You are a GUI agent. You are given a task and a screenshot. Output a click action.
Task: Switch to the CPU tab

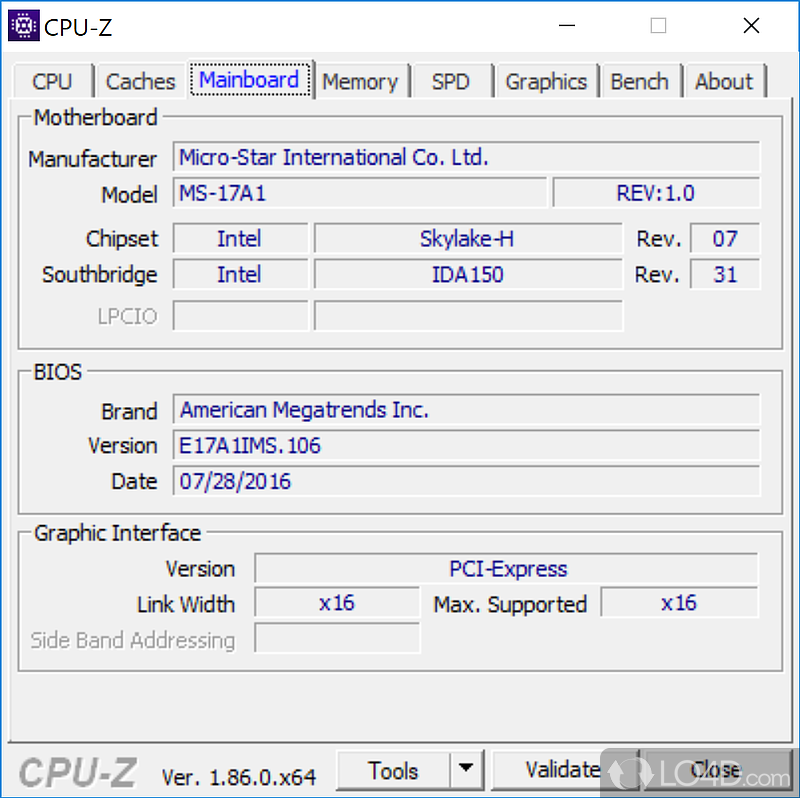click(52, 81)
